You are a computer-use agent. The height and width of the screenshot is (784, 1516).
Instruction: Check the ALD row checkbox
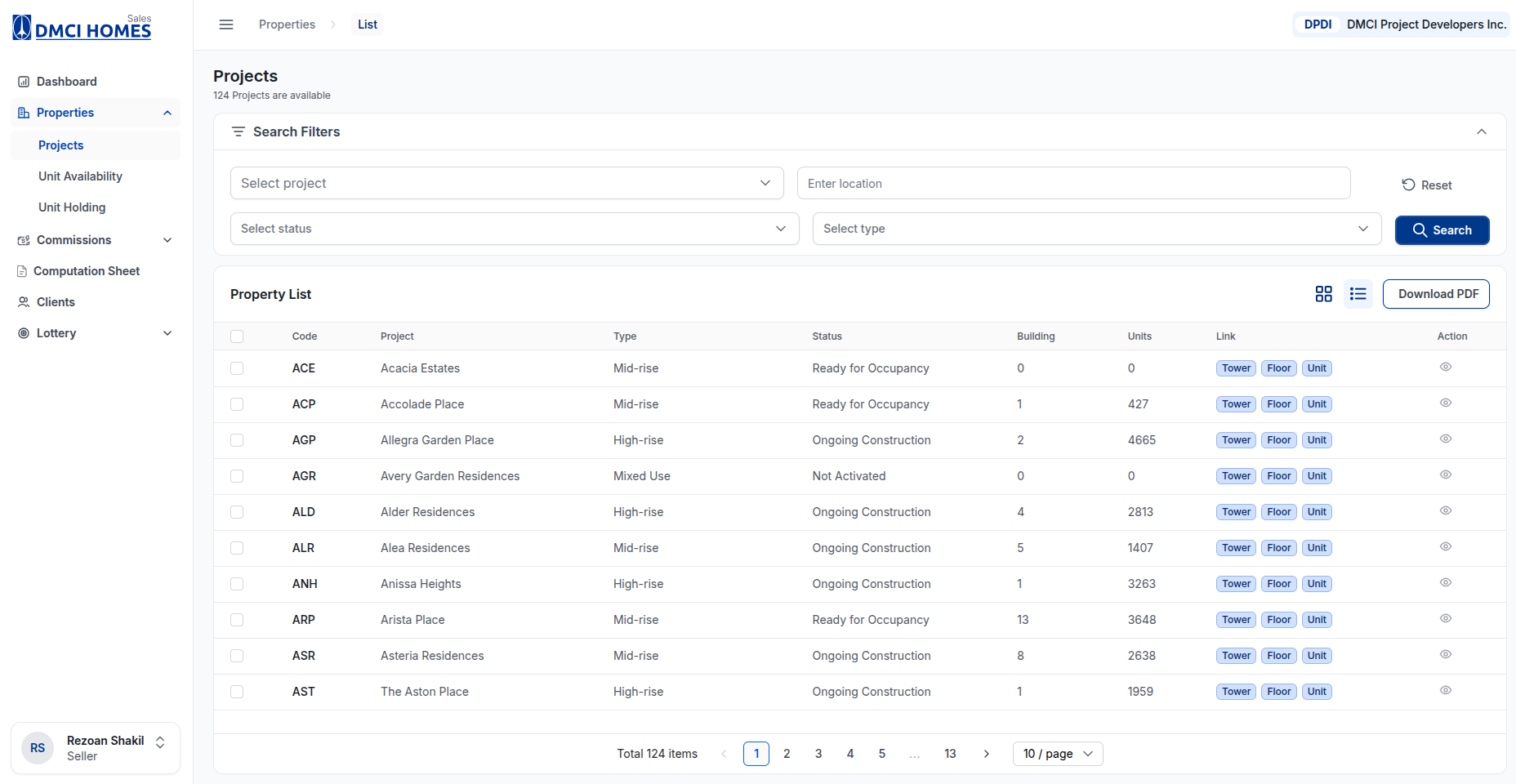237,512
